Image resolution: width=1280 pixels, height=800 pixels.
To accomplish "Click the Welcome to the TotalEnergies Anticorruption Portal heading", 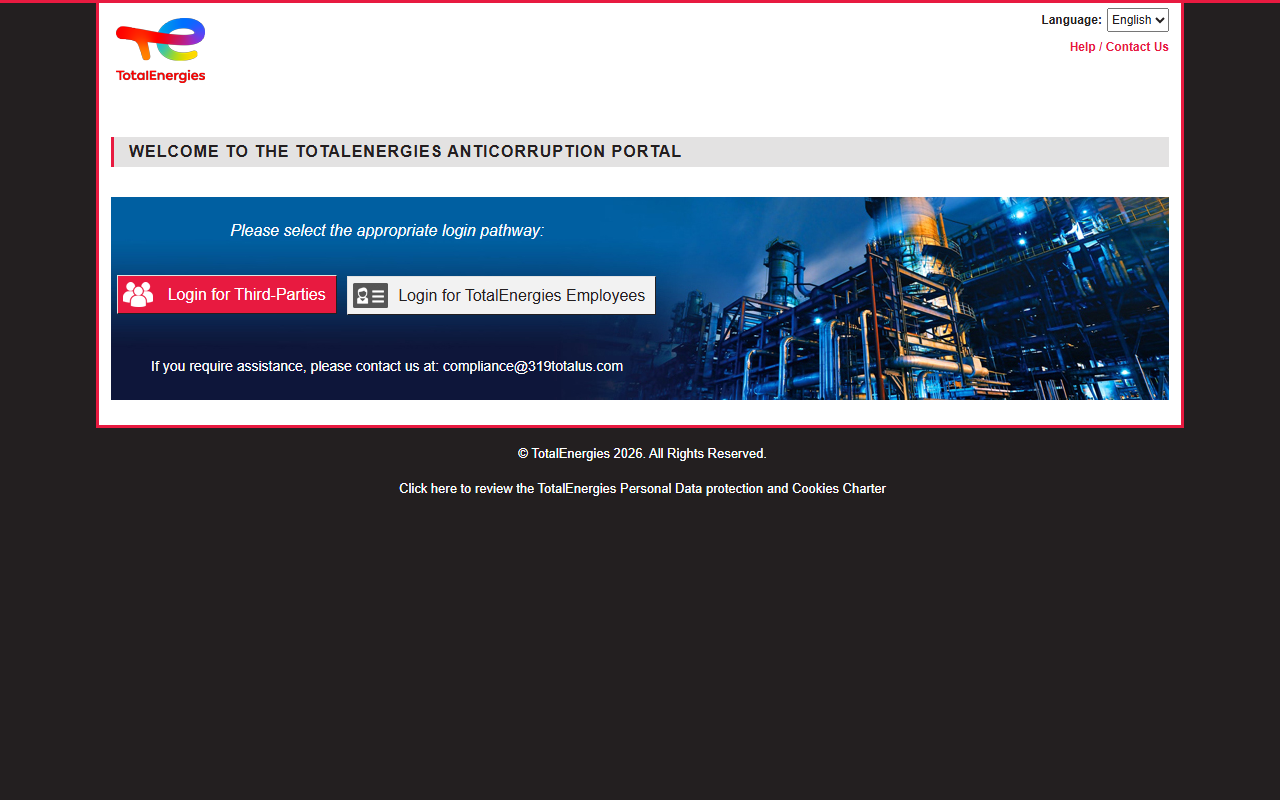I will point(405,152).
